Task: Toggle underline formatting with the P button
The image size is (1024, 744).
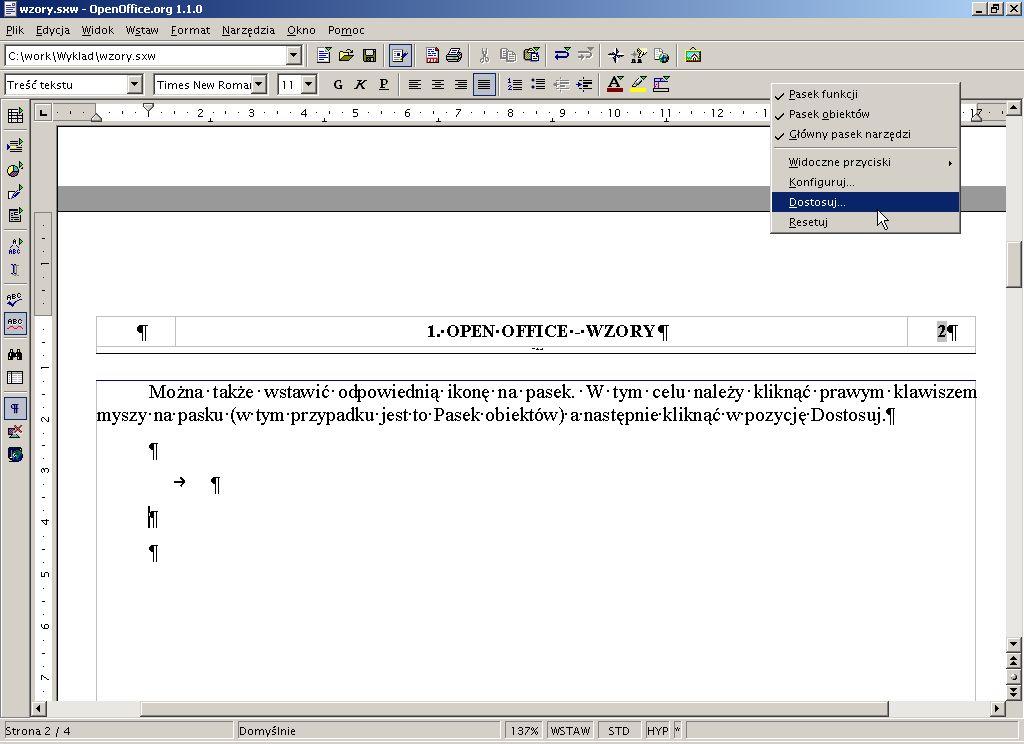Action: pyautogui.click(x=383, y=84)
